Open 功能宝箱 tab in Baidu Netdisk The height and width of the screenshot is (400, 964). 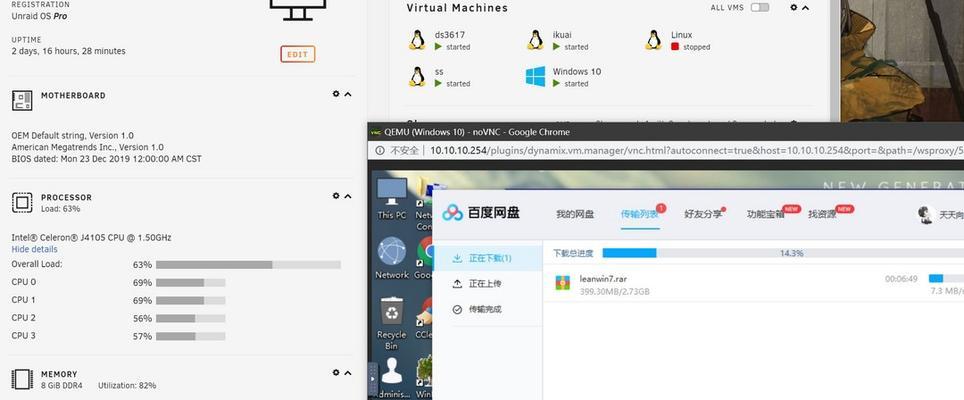pyautogui.click(x=765, y=214)
